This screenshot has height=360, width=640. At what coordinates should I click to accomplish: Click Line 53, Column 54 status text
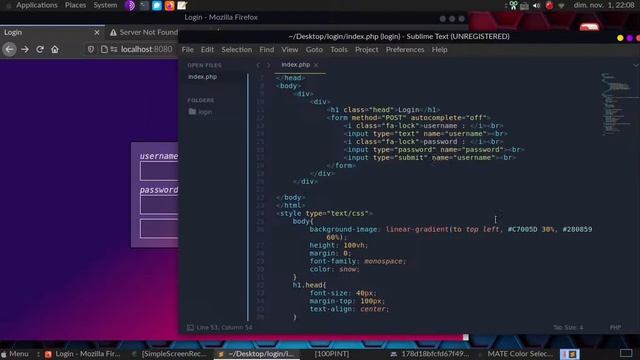click(x=224, y=327)
